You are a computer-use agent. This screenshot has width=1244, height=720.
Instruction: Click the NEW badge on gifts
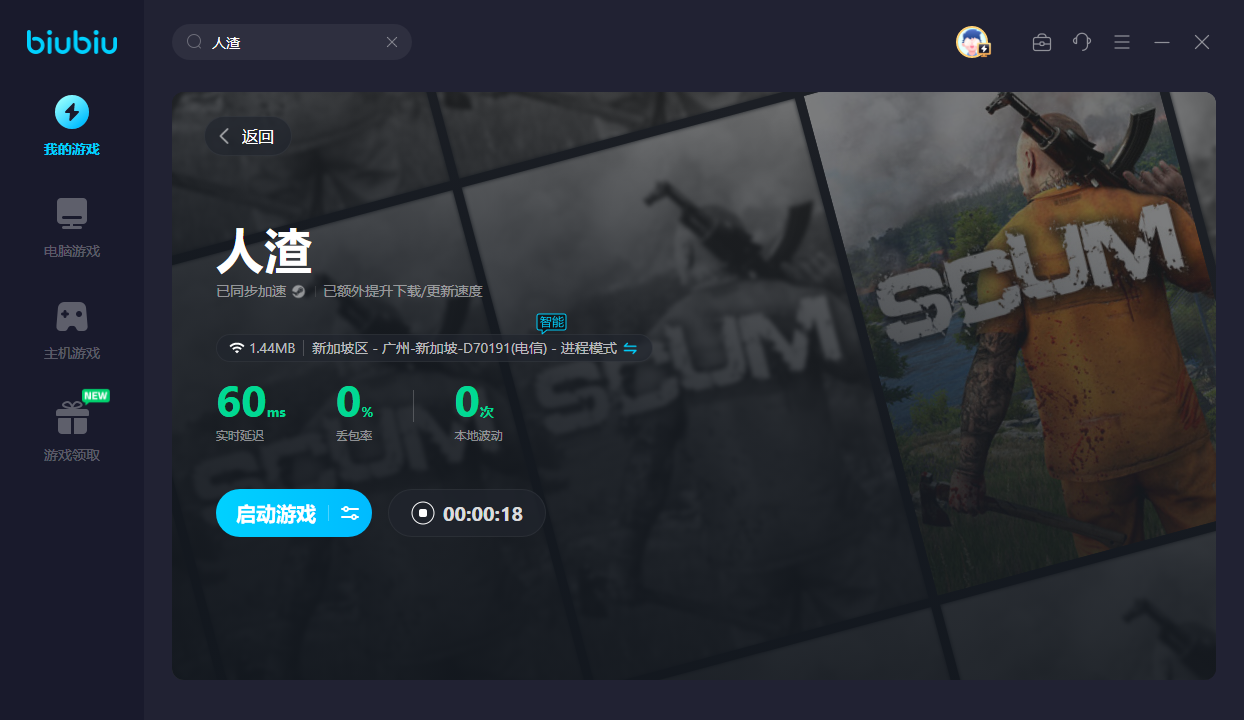click(96, 396)
